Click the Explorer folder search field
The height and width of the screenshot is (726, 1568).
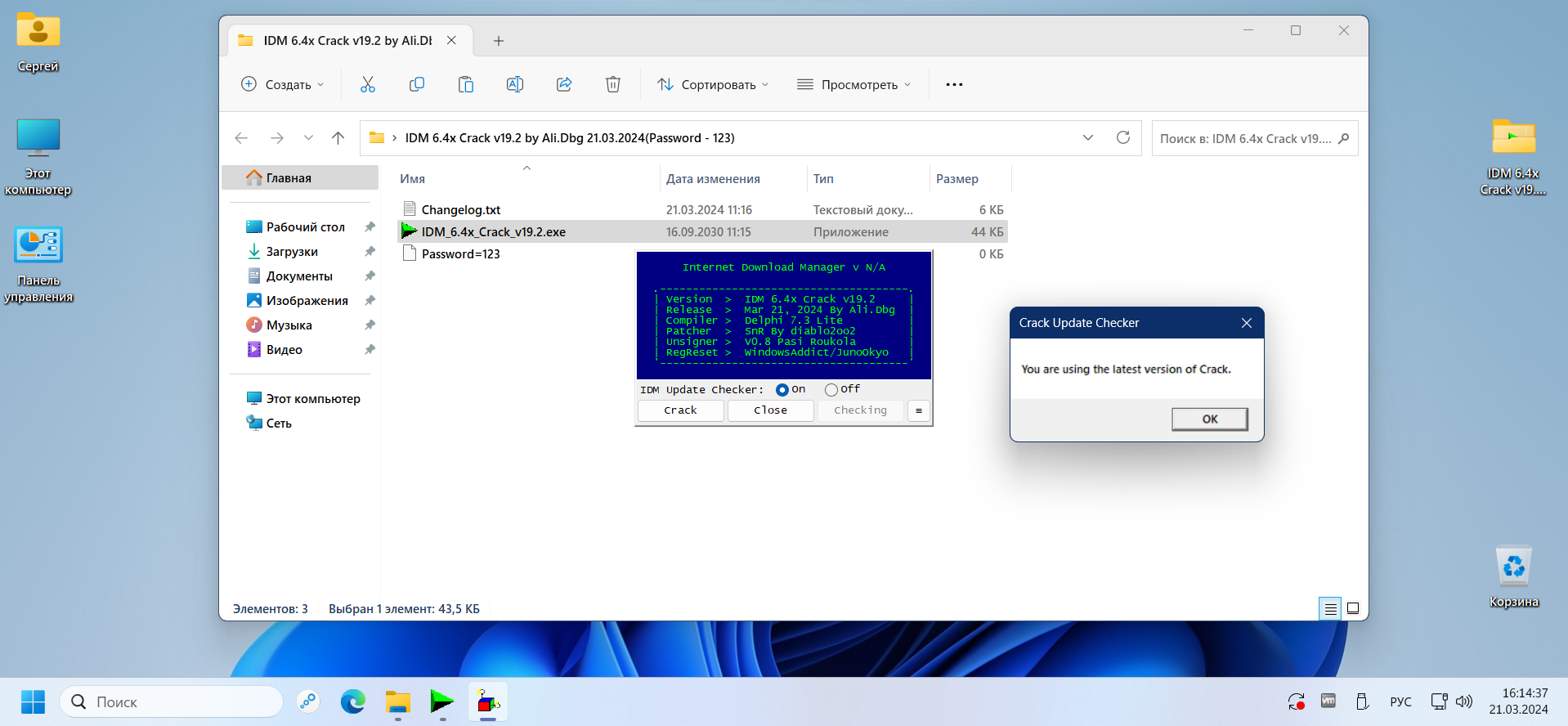(x=1255, y=138)
